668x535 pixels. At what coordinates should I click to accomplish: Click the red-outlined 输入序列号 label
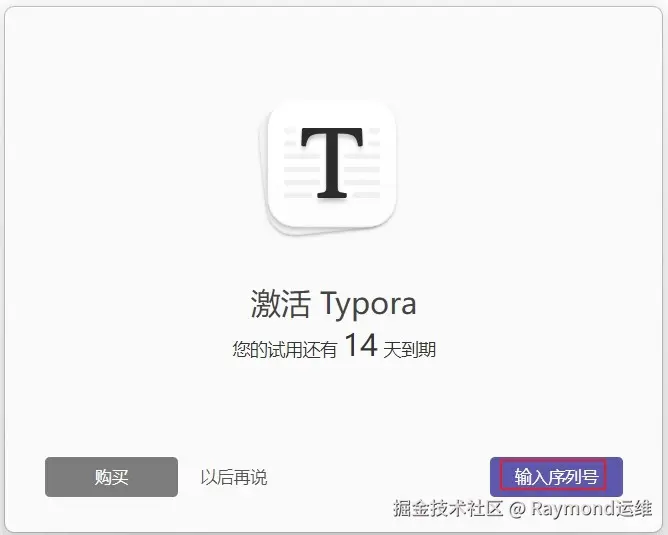[553, 476]
